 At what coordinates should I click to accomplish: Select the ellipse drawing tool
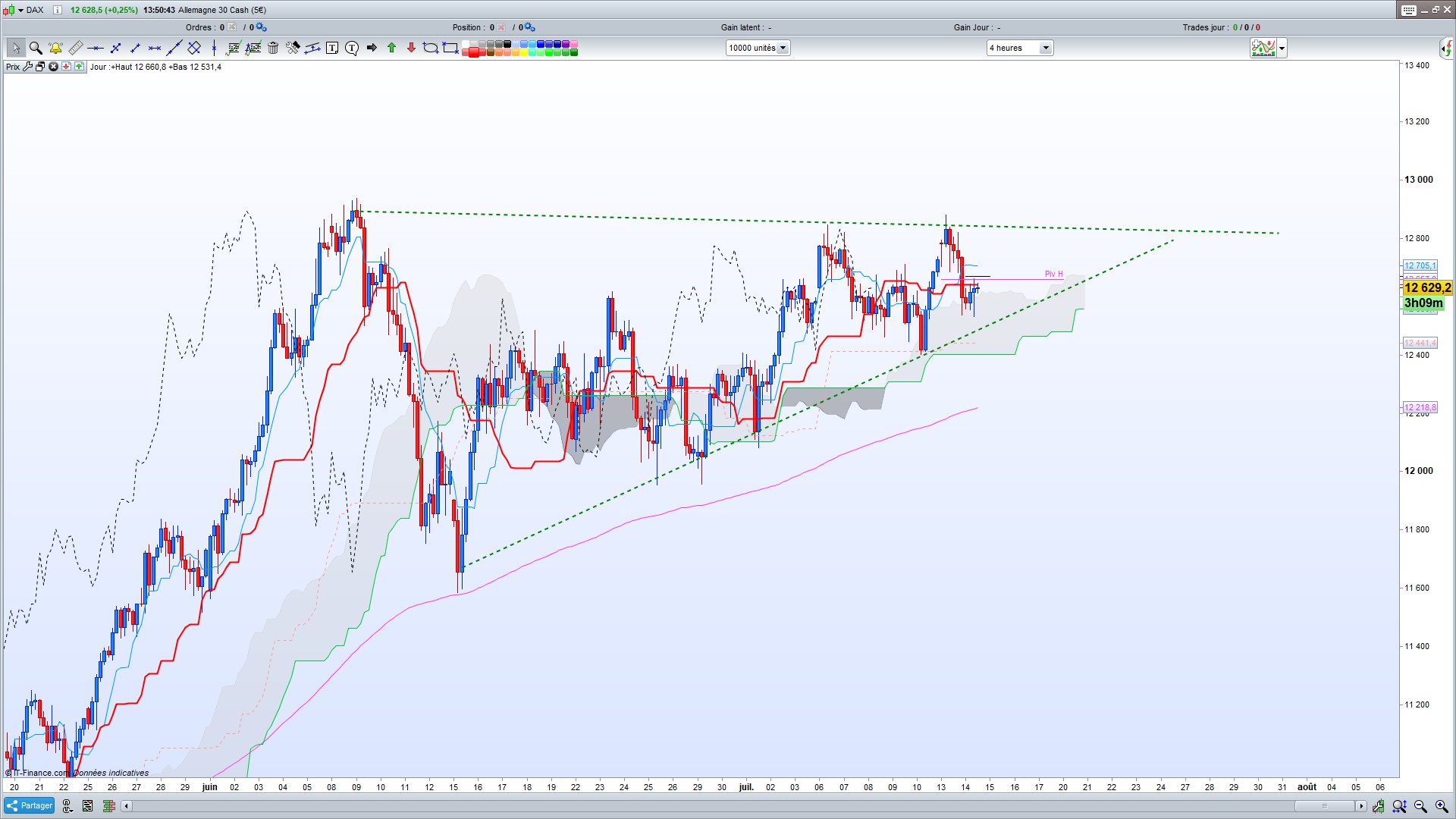click(x=430, y=48)
